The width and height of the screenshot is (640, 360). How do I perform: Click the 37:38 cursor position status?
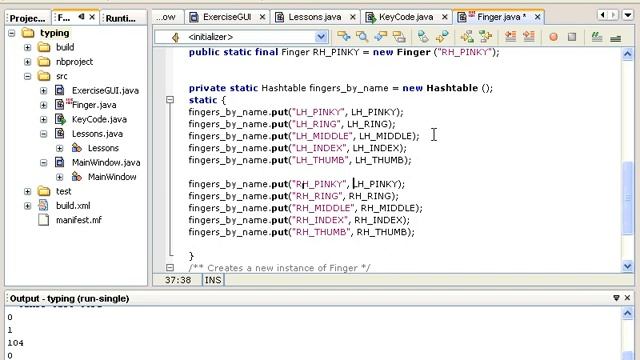click(178, 280)
